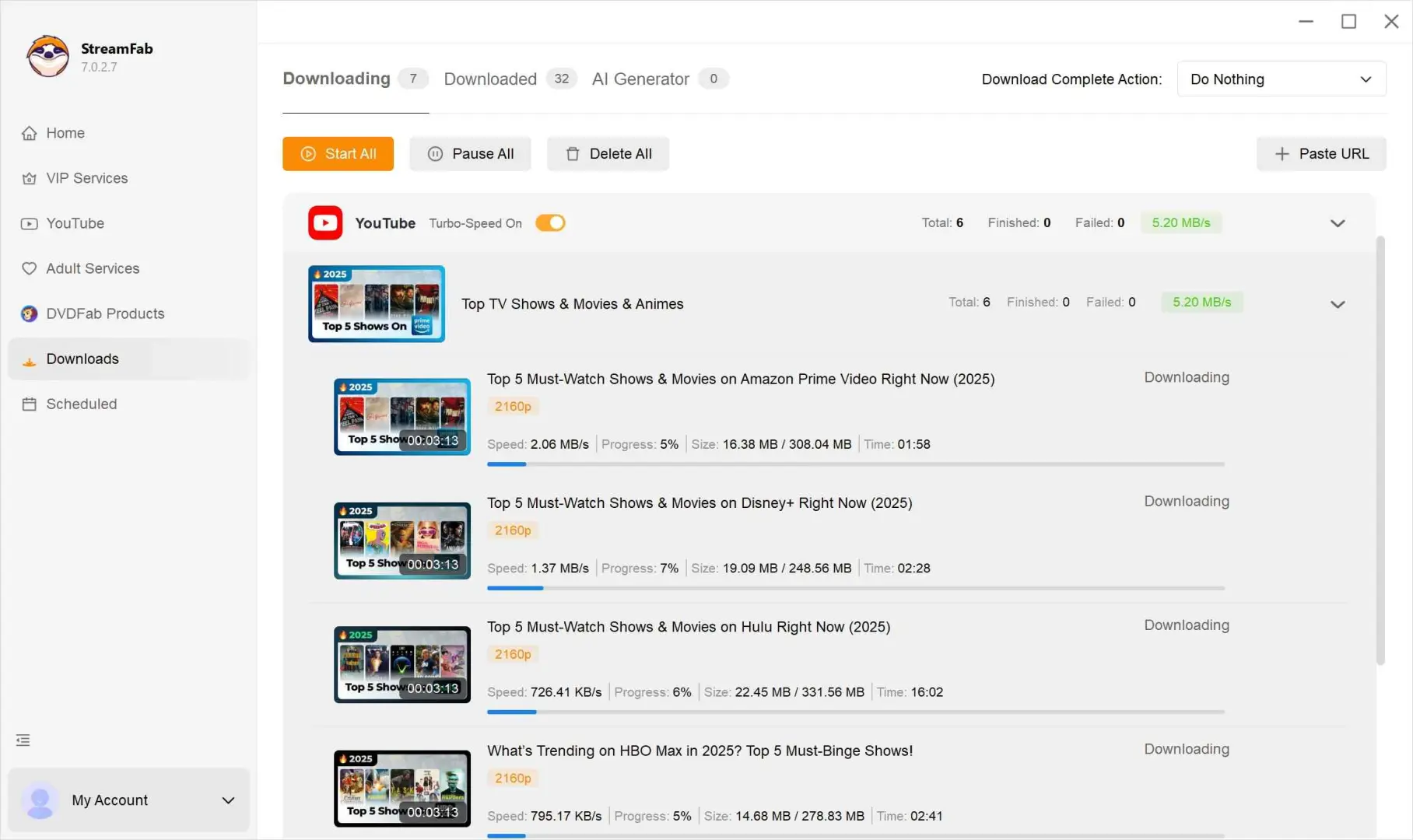Click the StreamFab sloth logo

(47, 56)
